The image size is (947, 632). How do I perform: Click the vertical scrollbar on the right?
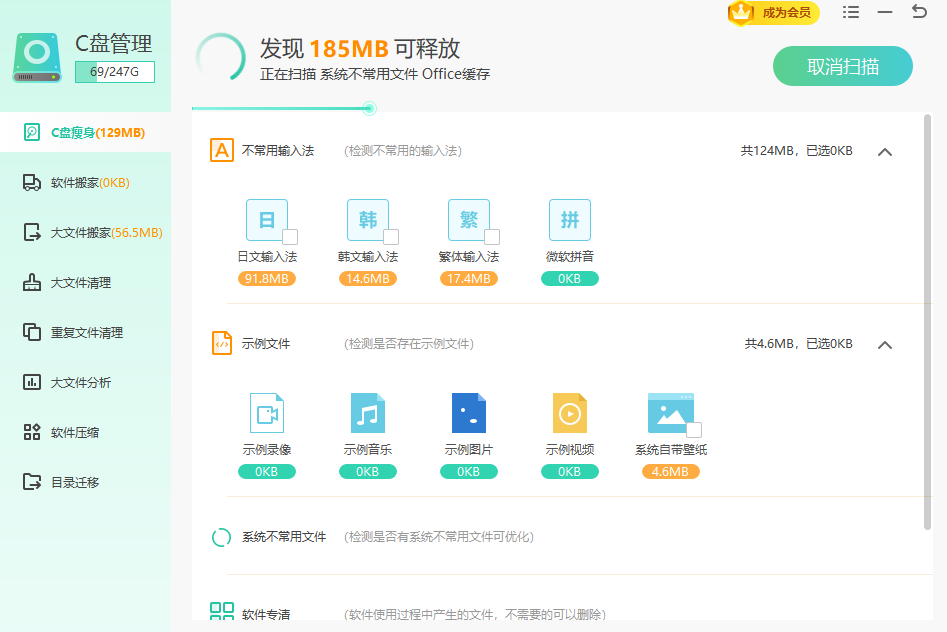[927, 320]
